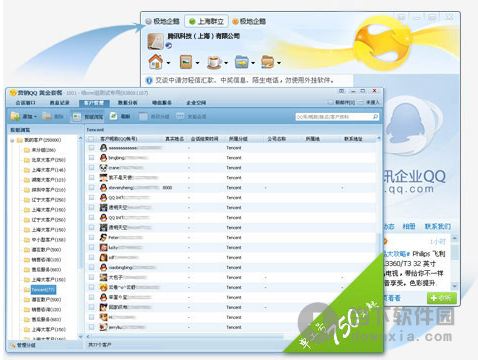
Task: Switch to the 消息记录 tab
Action: pos(59,103)
